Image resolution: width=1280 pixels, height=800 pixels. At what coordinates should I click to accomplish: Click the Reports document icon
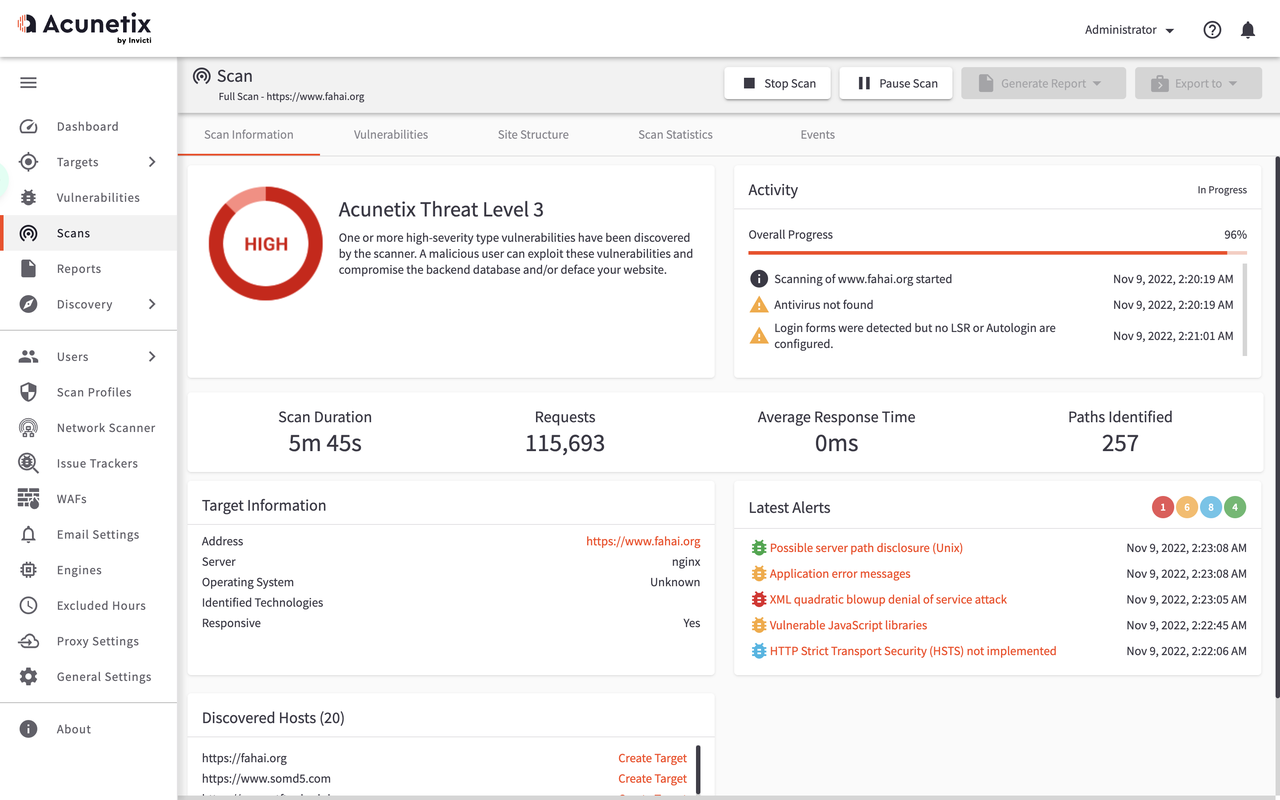point(28,269)
